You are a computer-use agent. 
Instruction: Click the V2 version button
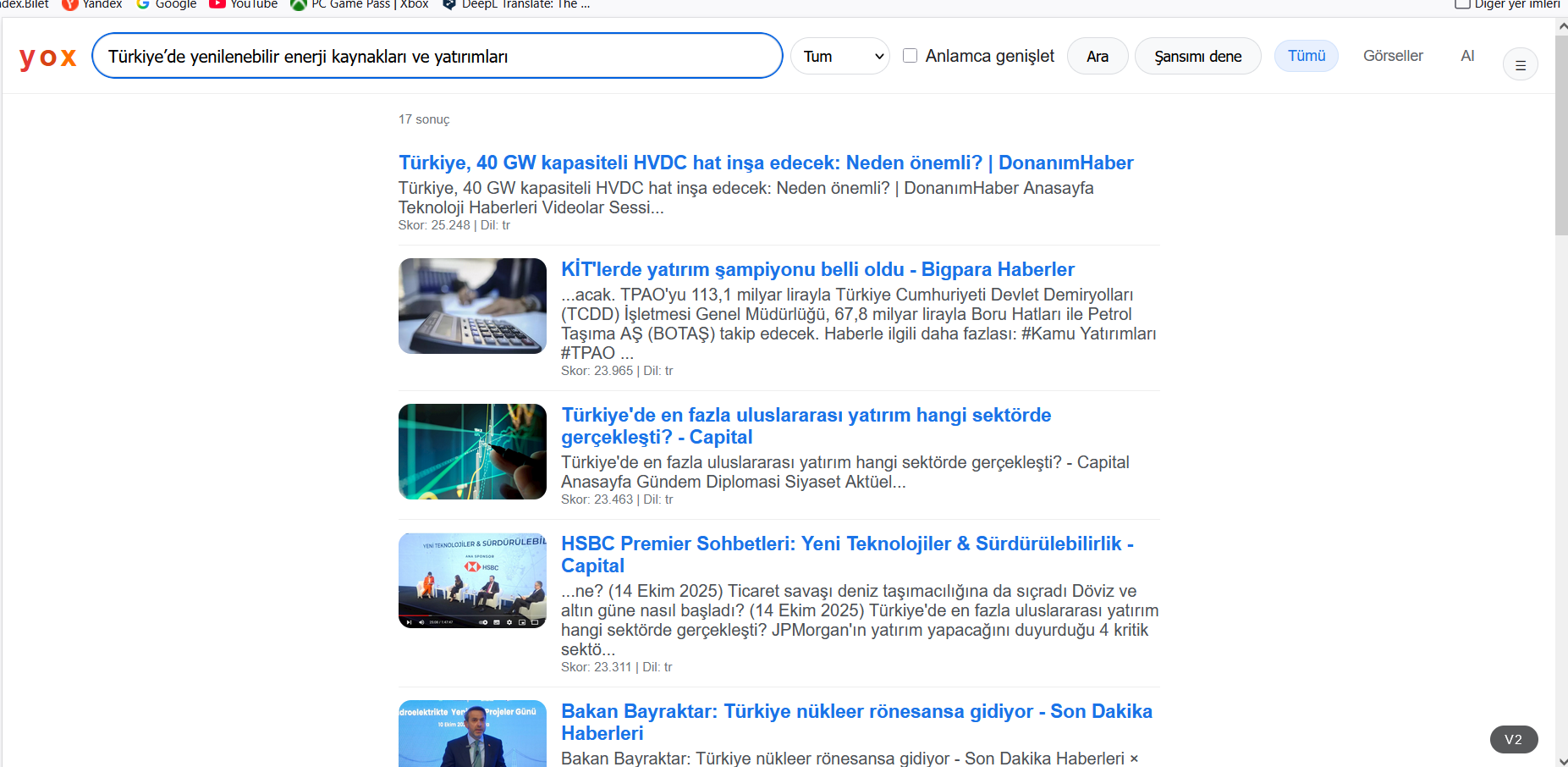pyautogui.click(x=1514, y=739)
